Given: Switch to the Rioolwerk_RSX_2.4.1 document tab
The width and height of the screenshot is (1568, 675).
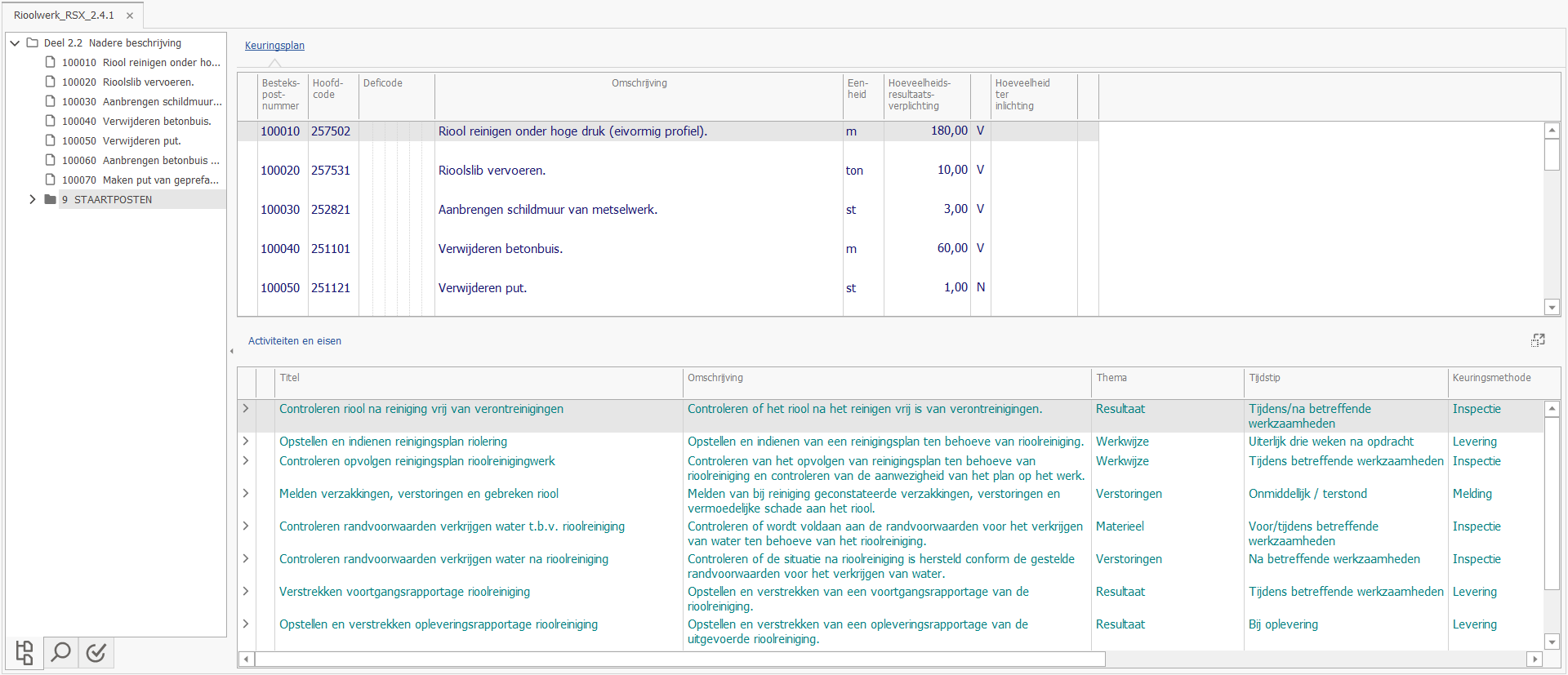Looking at the screenshot, I should (64, 16).
